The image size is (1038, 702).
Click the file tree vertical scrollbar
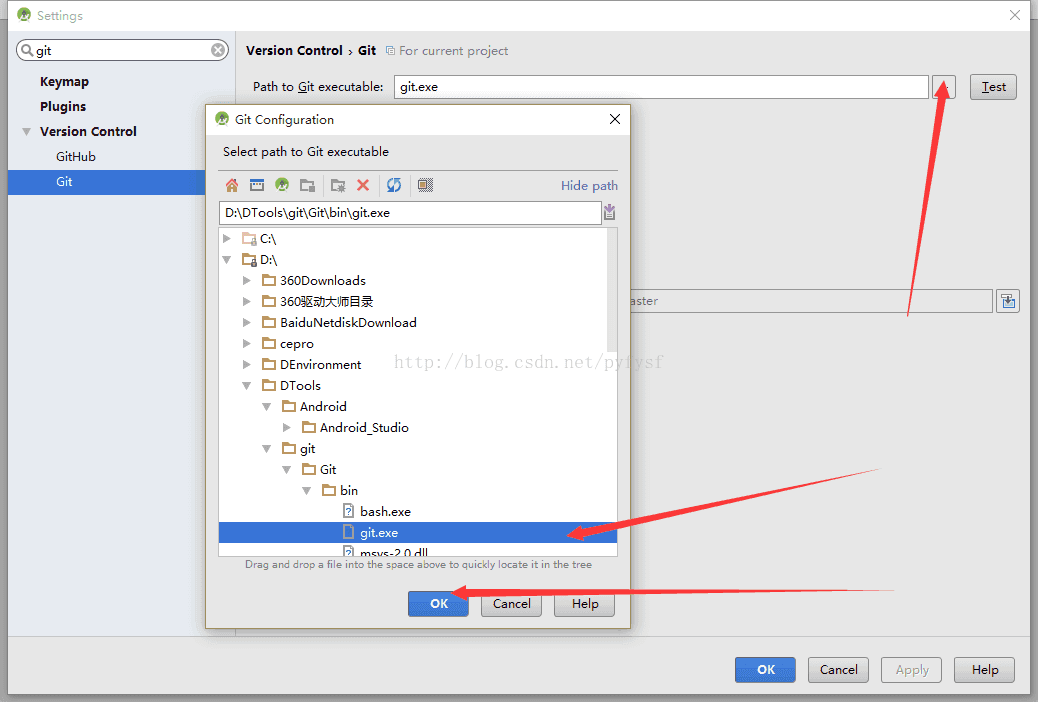tap(612, 291)
